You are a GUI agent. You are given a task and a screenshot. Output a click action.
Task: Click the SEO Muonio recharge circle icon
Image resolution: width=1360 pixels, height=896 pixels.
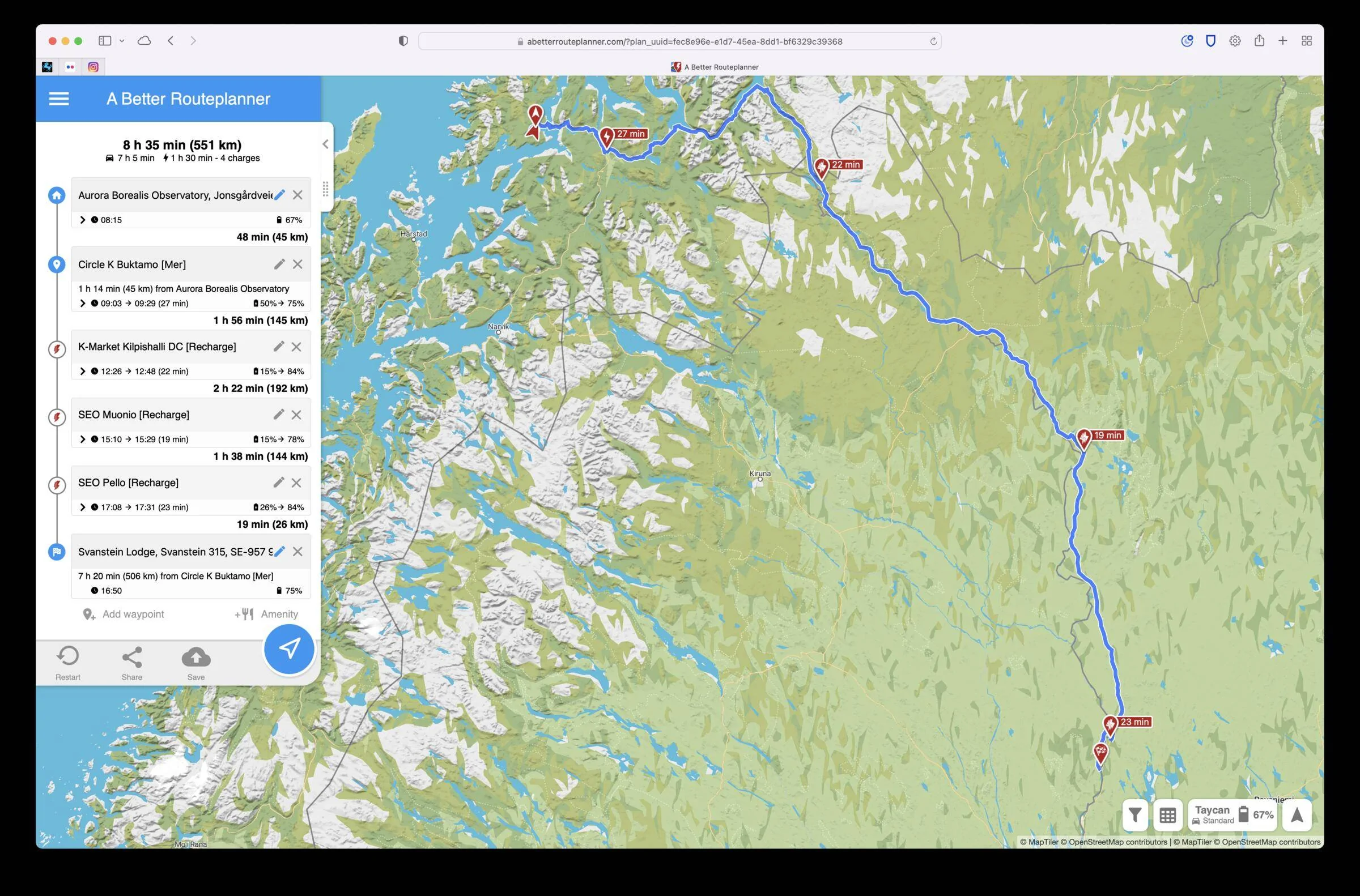[x=57, y=417]
